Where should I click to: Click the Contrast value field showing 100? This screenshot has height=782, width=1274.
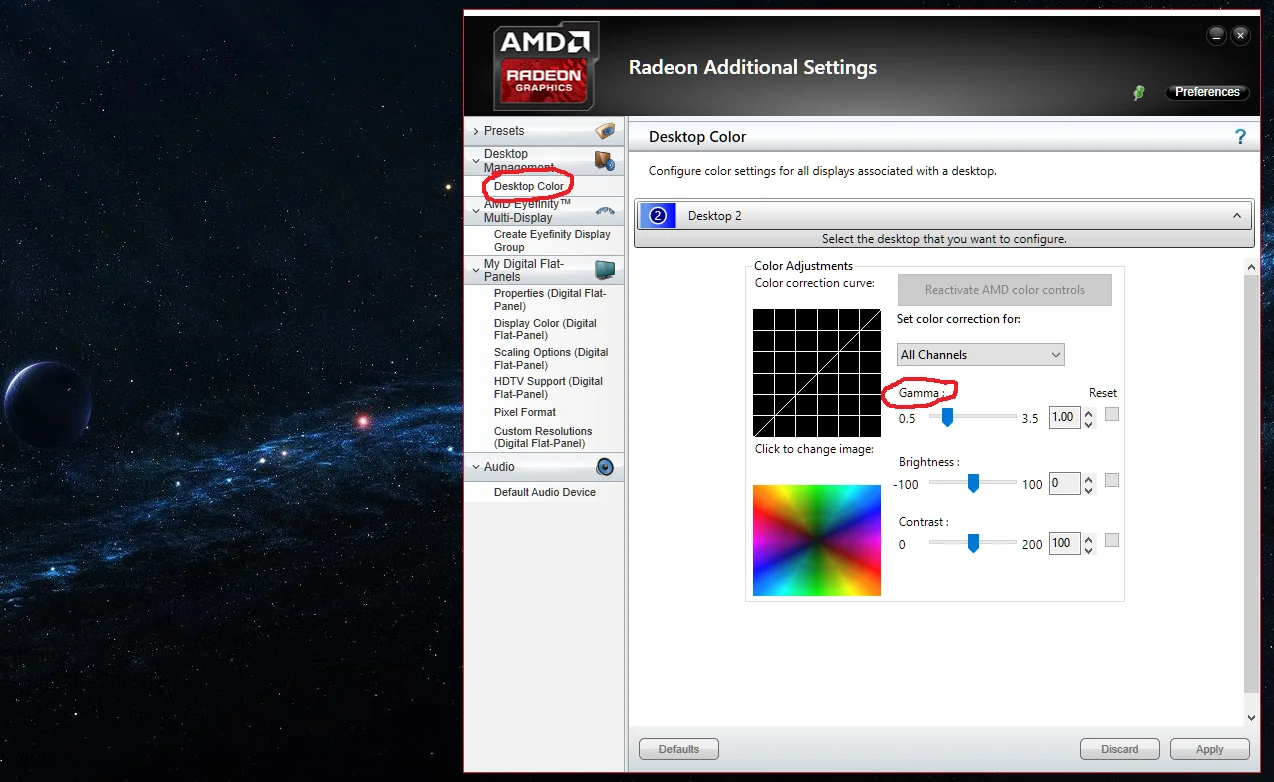click(1064, 544)
